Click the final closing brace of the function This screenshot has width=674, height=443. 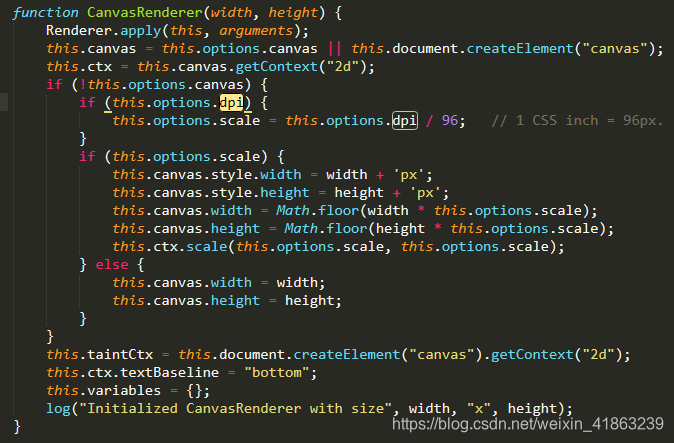17,427
